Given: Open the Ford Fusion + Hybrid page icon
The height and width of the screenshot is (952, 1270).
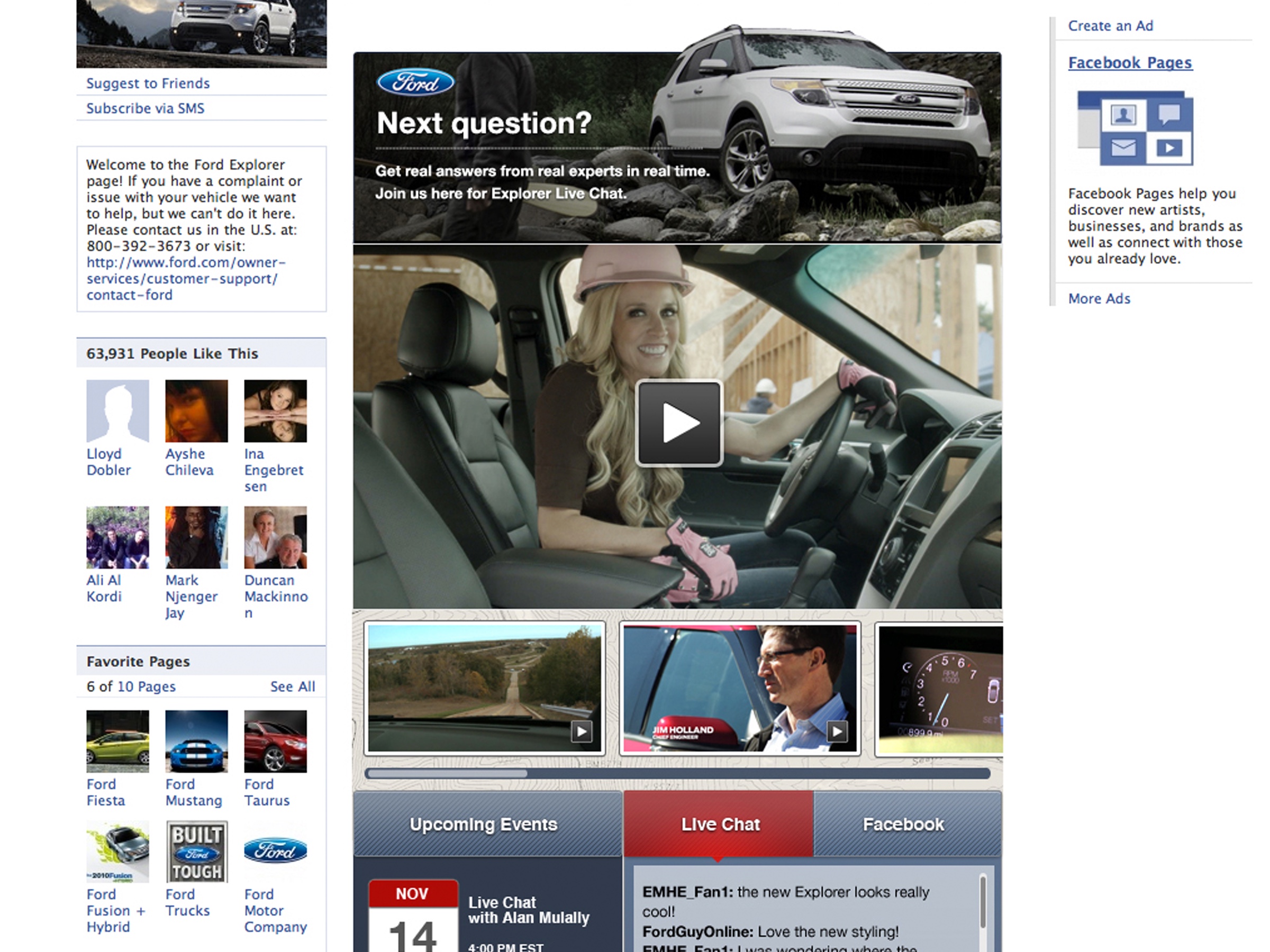Looking at the screenshot, I should coord(117,852).
